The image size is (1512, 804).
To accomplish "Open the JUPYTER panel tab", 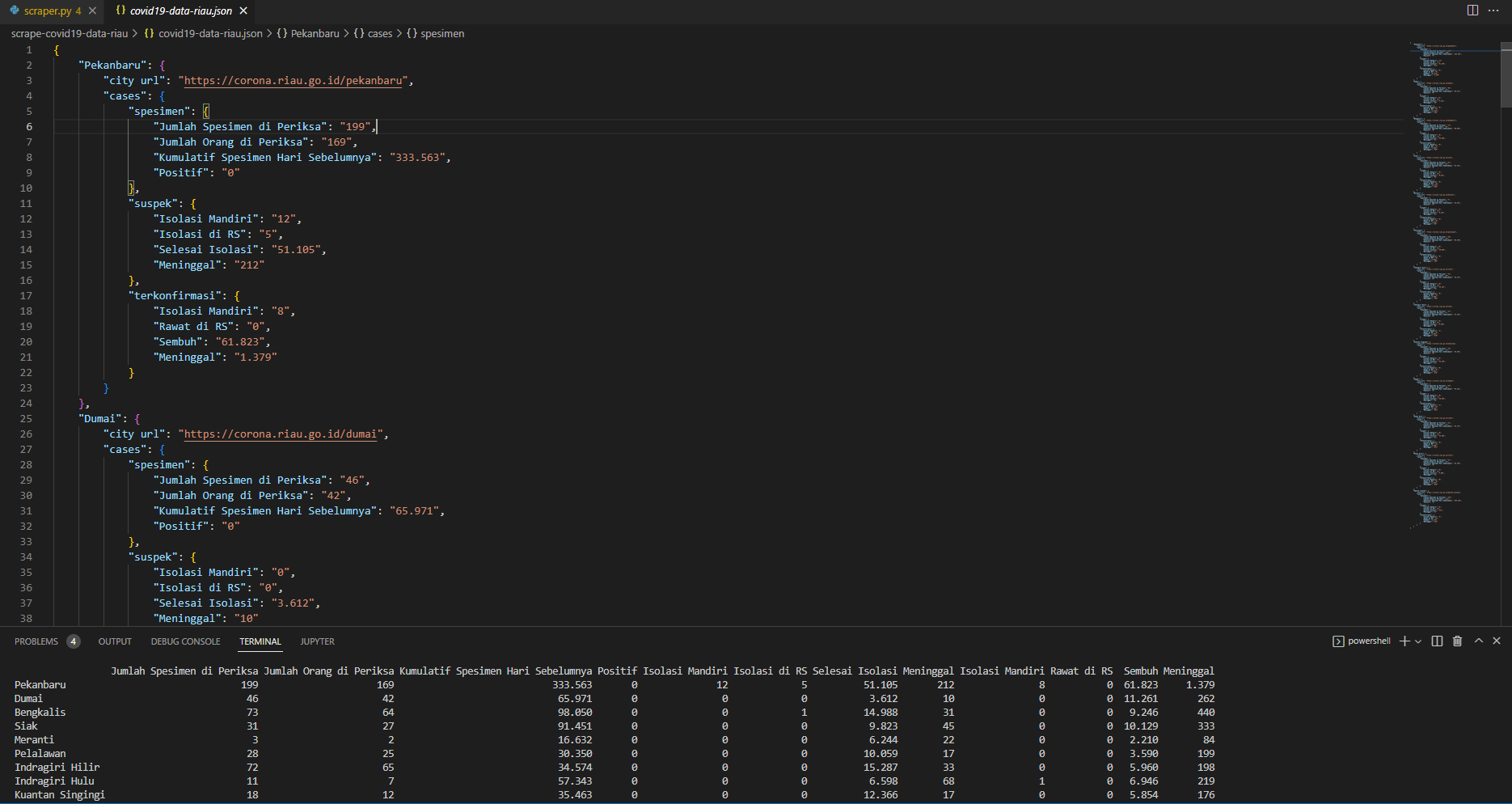I will click(317, 641).
